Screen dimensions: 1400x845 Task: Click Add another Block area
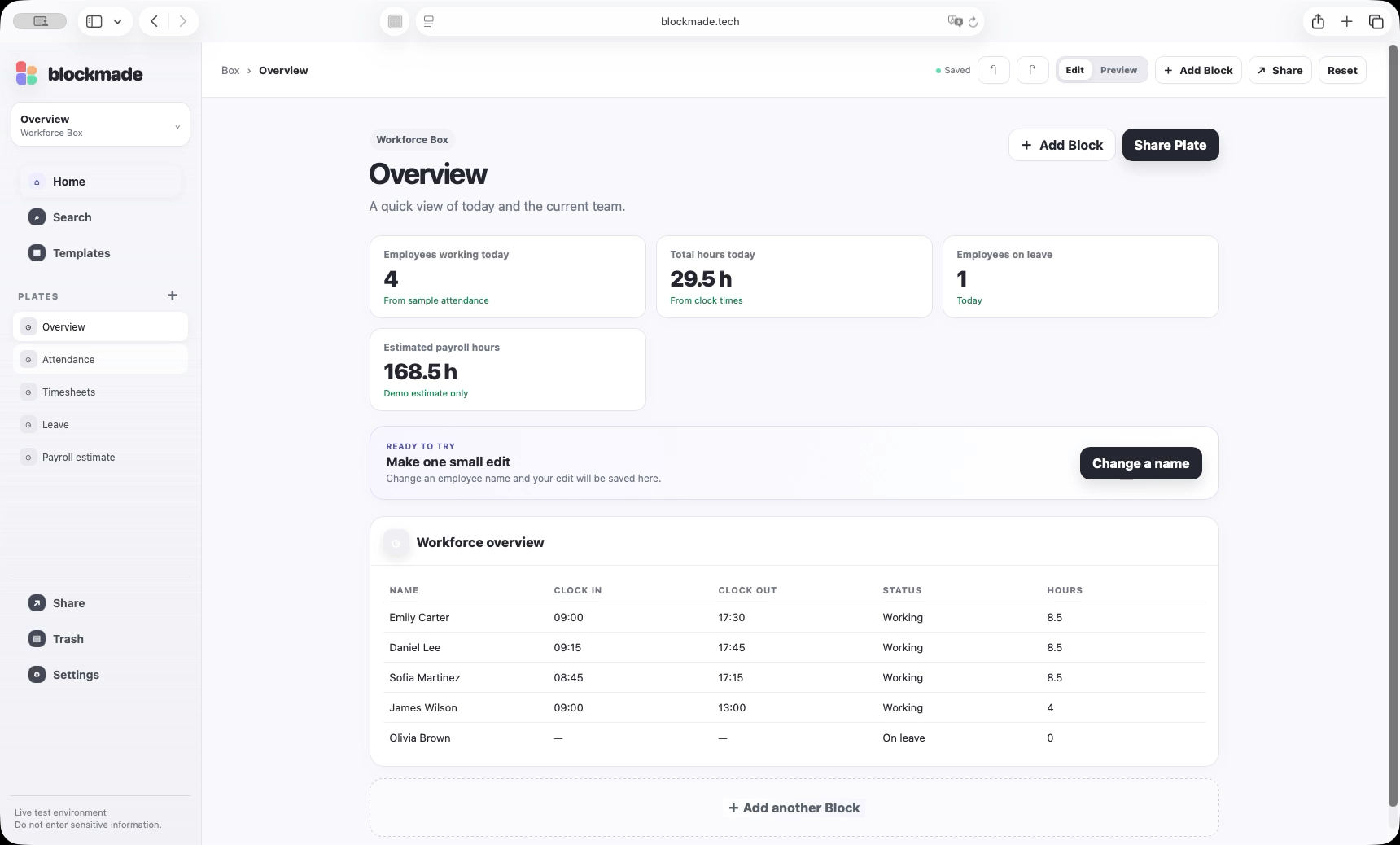(x=794, y=808)
